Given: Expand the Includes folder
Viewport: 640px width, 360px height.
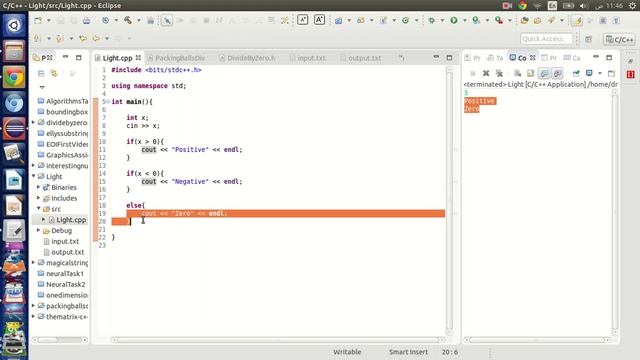Looking at the screenshot, I should [x=39, y=198].
